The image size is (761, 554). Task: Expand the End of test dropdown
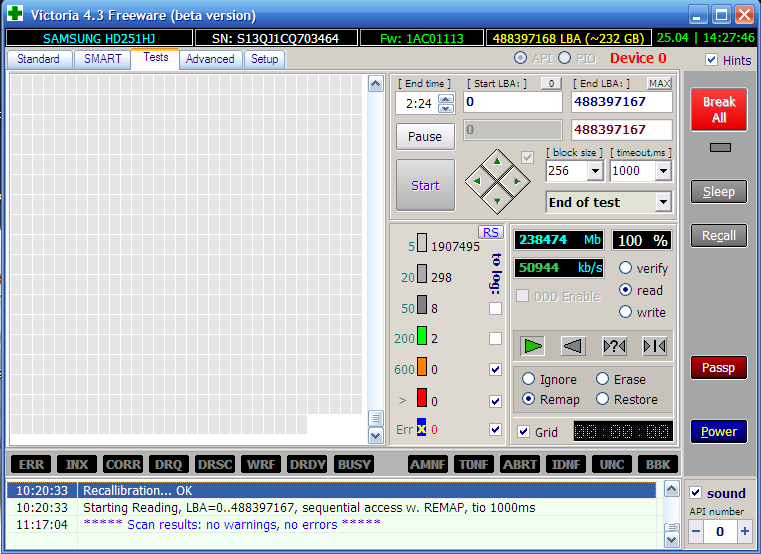tap(662, 202)
